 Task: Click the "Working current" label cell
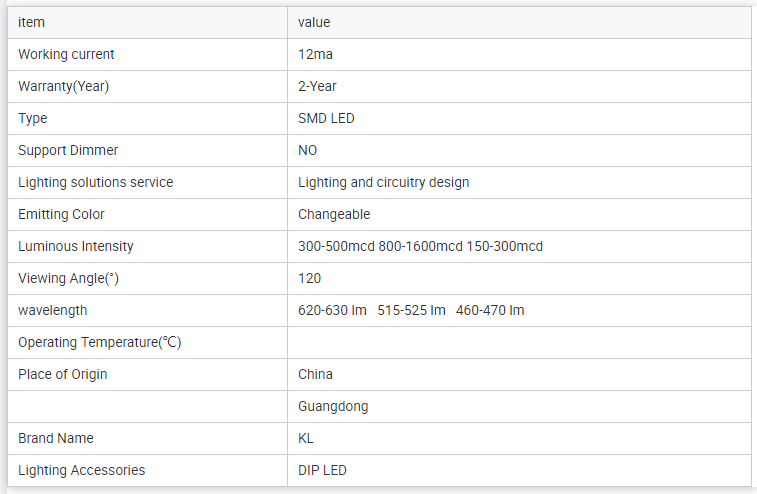[x=66, y=54]
